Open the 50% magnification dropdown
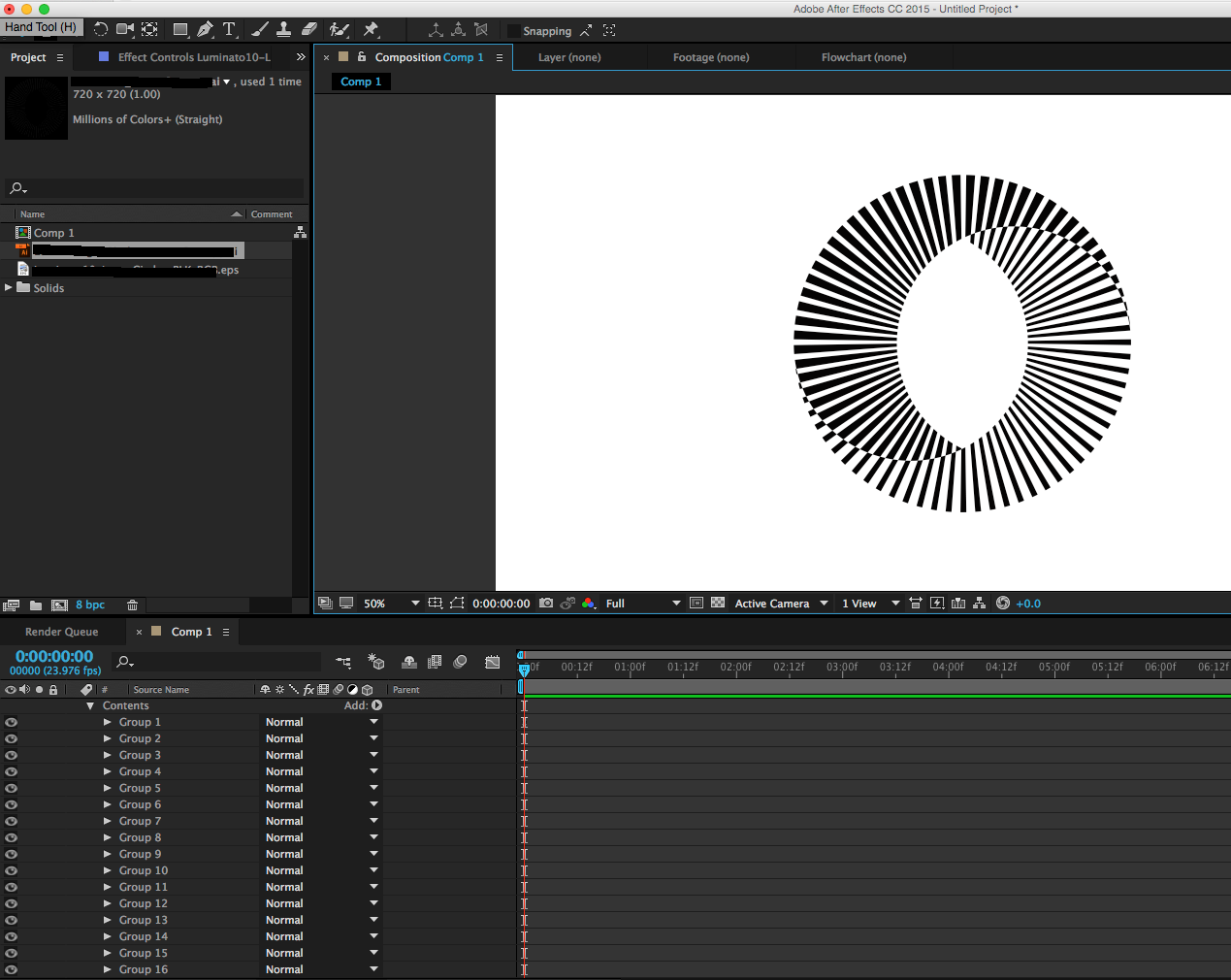Screen dimensions: 1231x980 point(415,604)
